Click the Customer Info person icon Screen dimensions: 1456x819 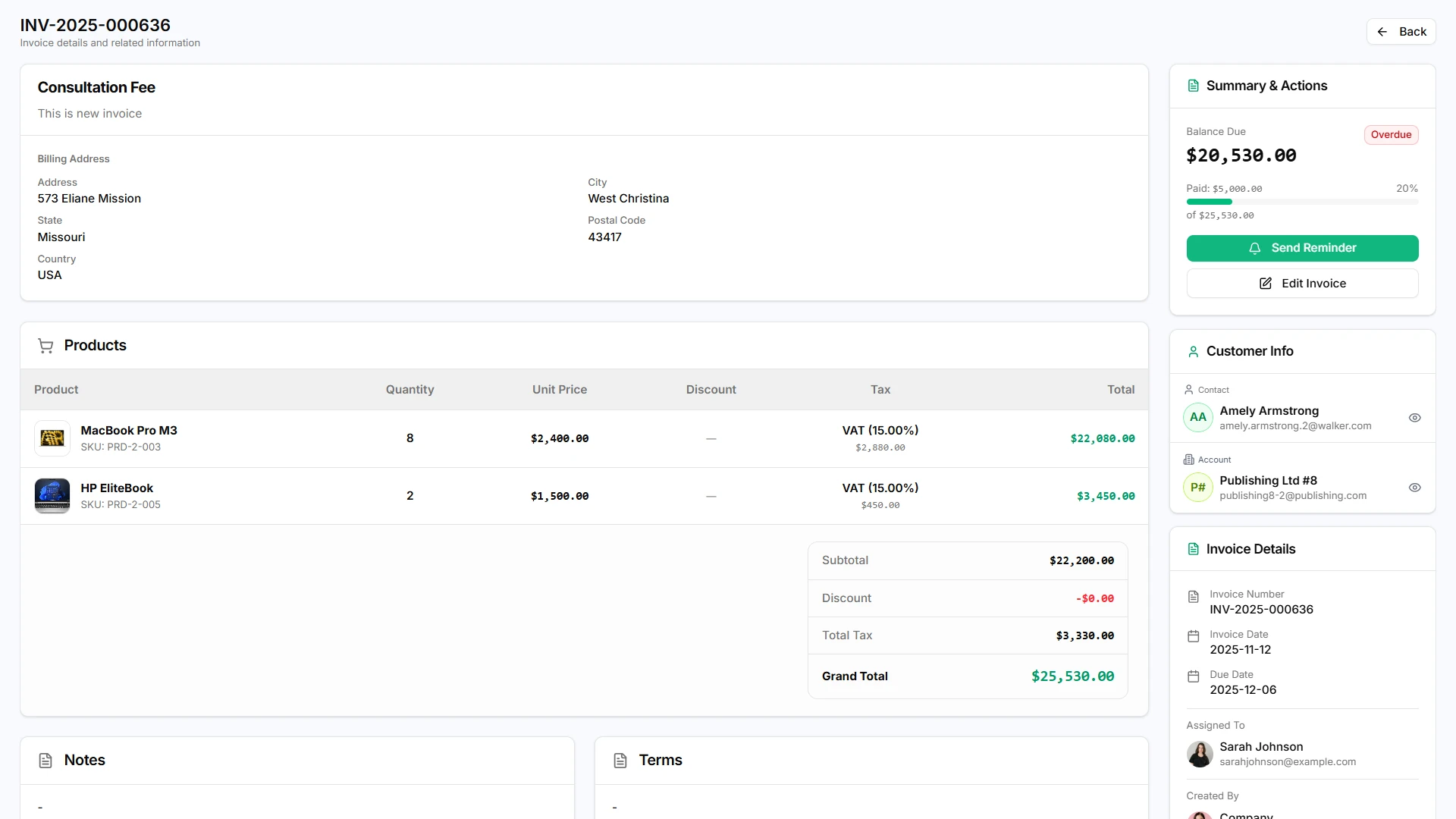1194,352
